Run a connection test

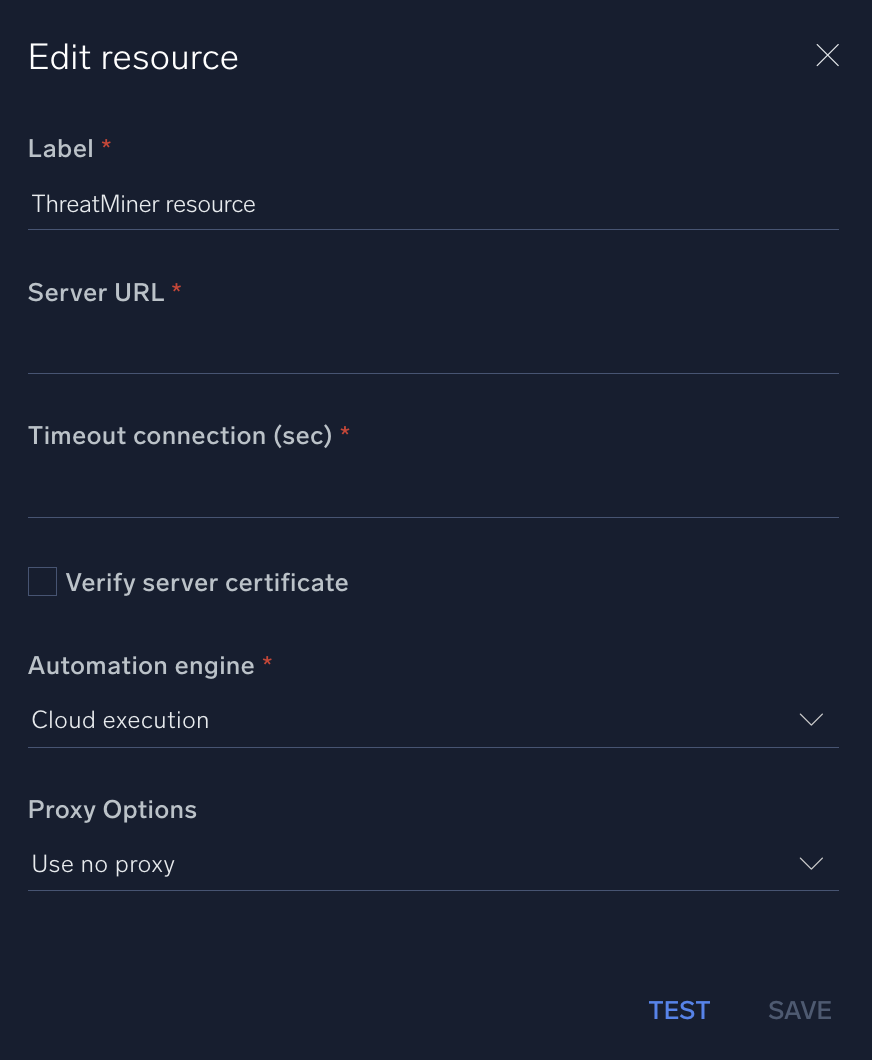click(679, 1010)
